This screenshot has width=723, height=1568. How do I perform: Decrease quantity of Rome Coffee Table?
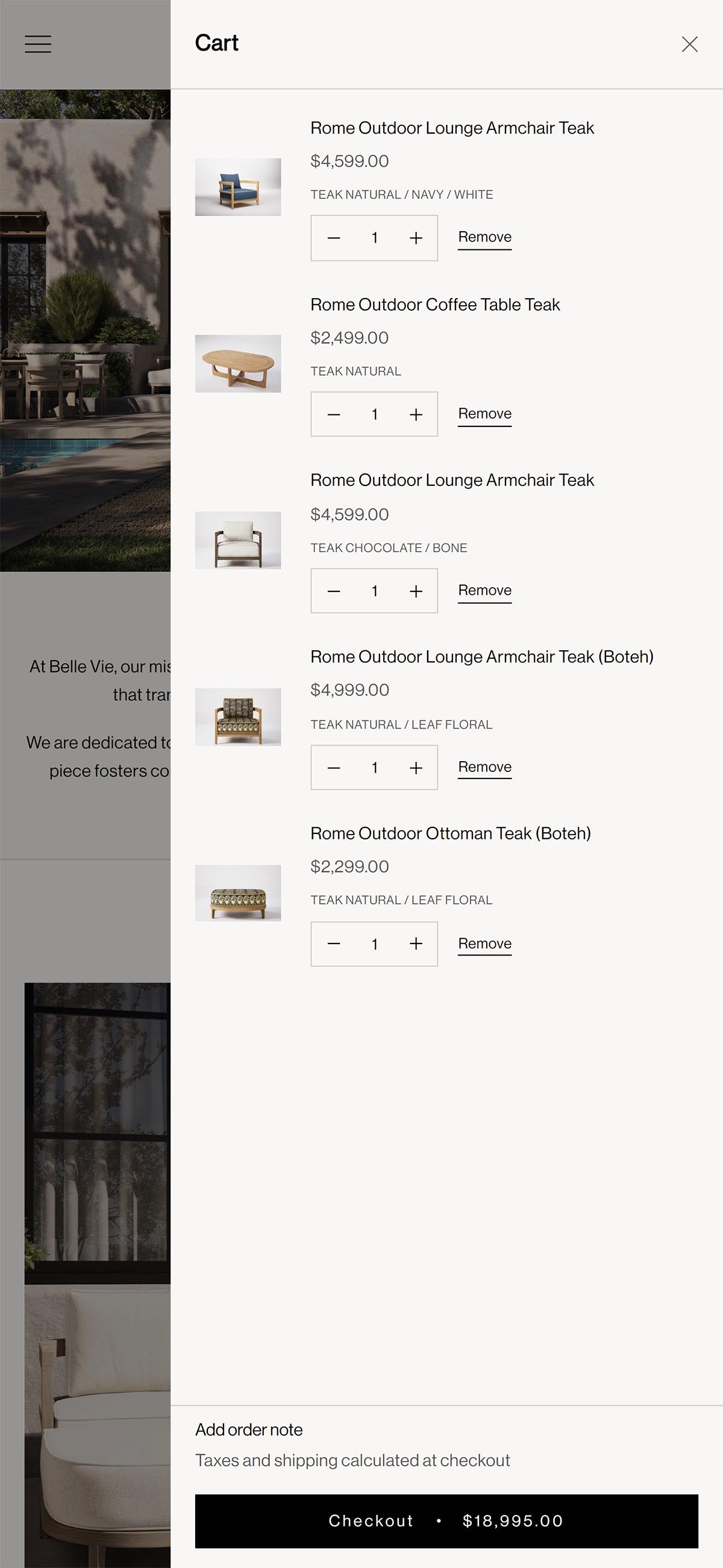(x=334, y=414)
